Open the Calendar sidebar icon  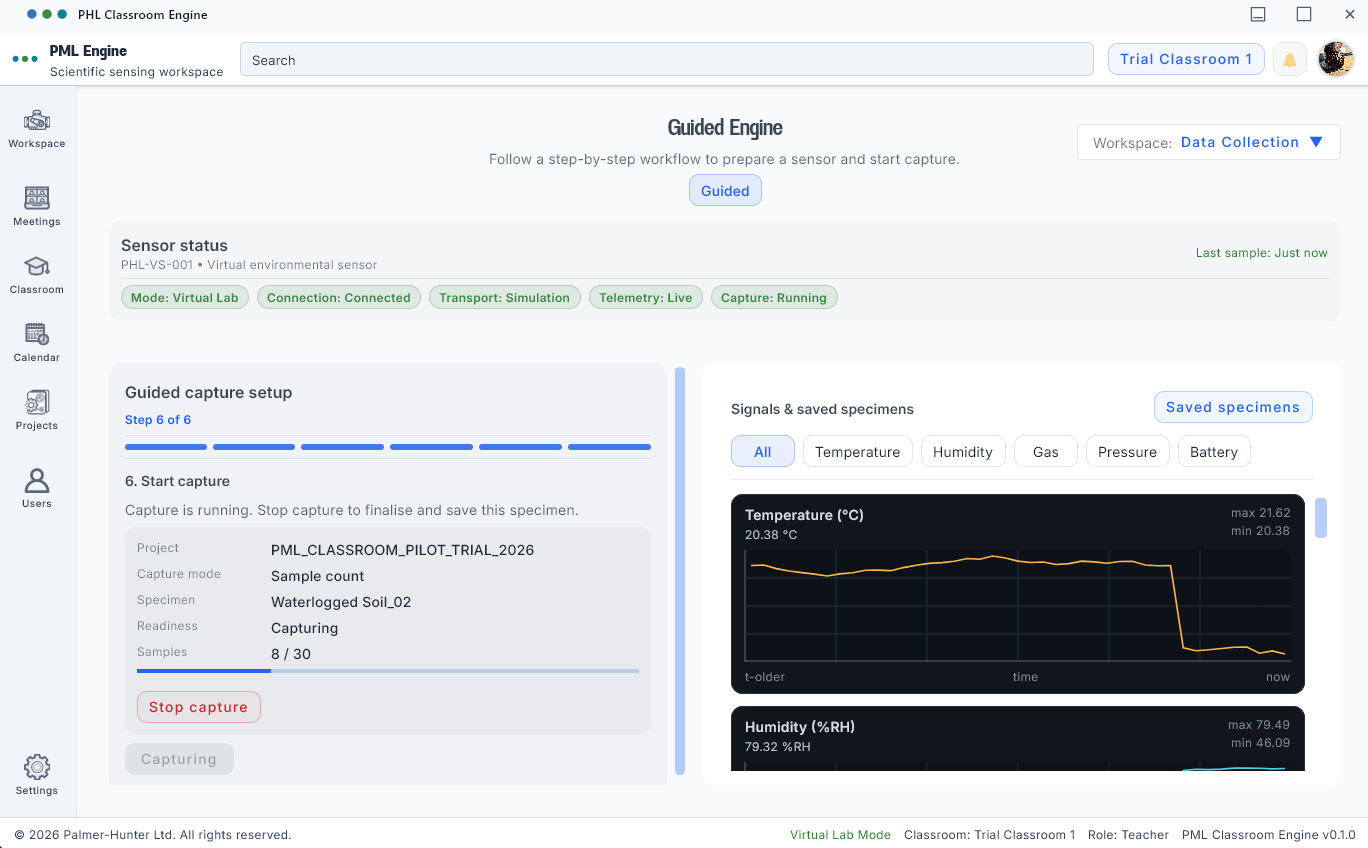coord(37,334)
